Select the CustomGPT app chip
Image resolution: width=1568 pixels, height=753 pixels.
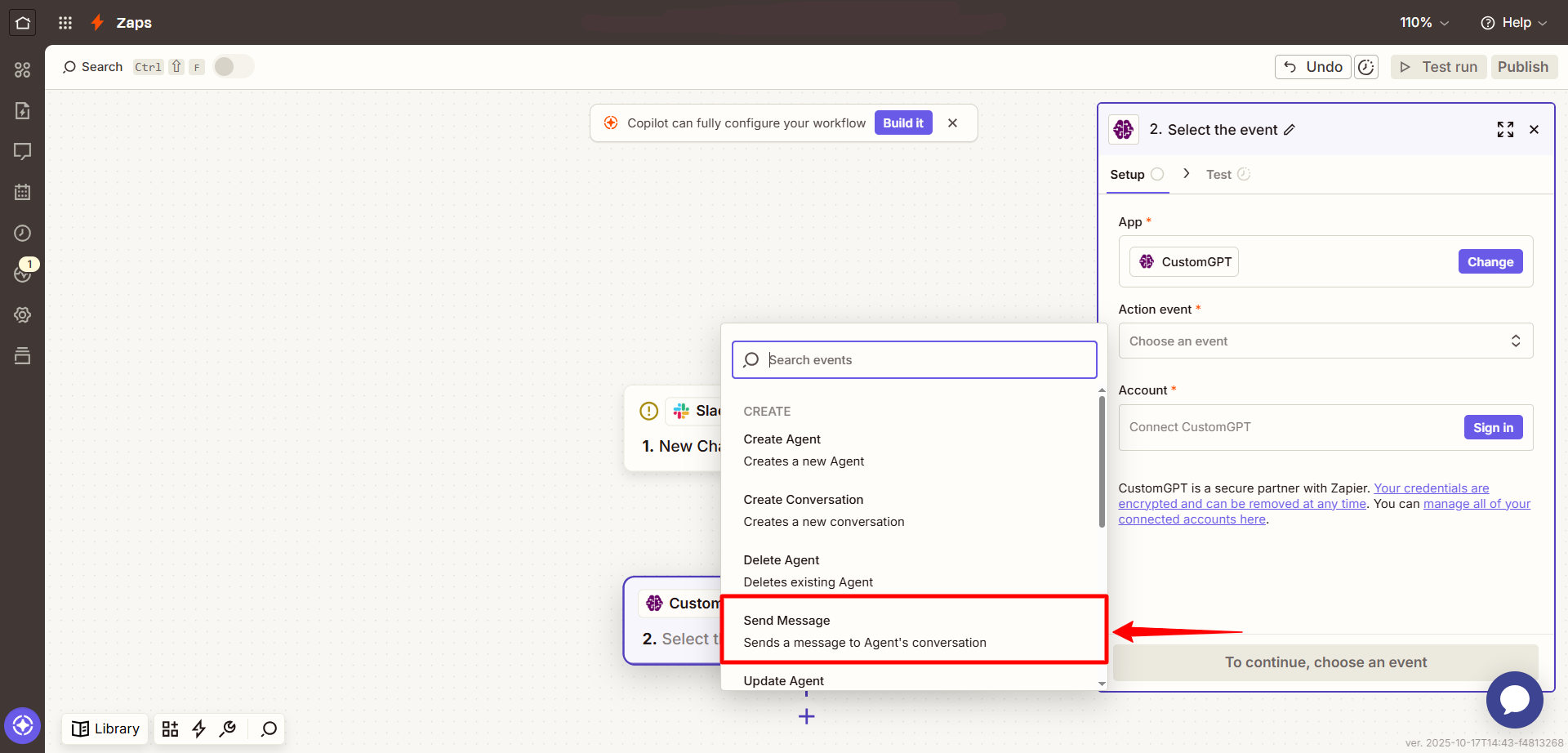(1184, 262)
